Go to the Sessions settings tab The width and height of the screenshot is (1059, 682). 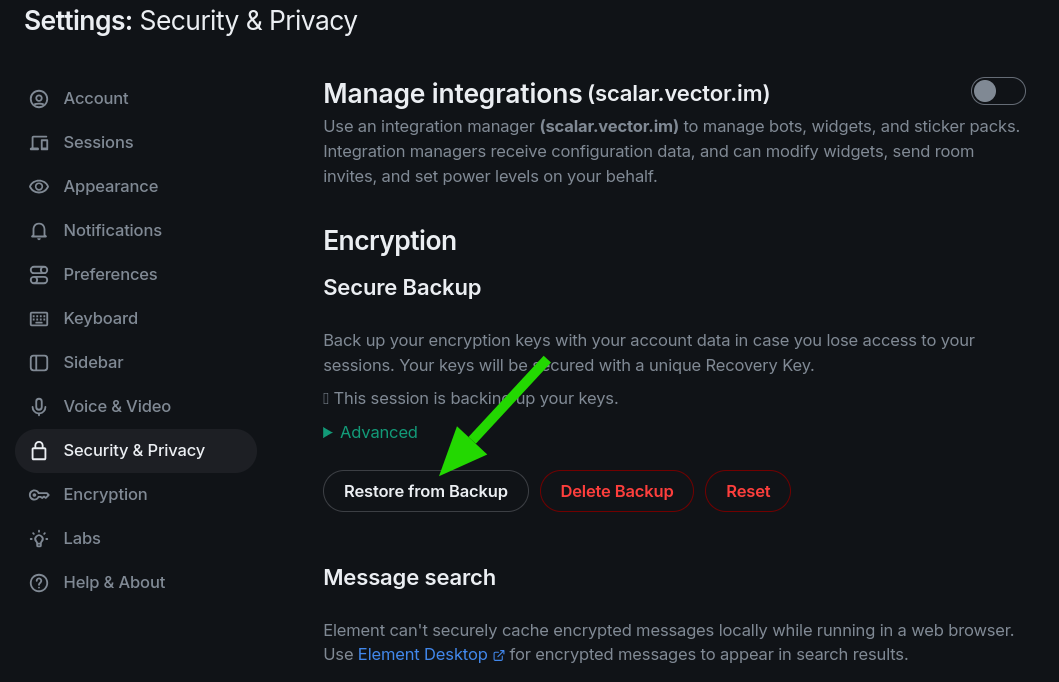(x=98, y=143)
